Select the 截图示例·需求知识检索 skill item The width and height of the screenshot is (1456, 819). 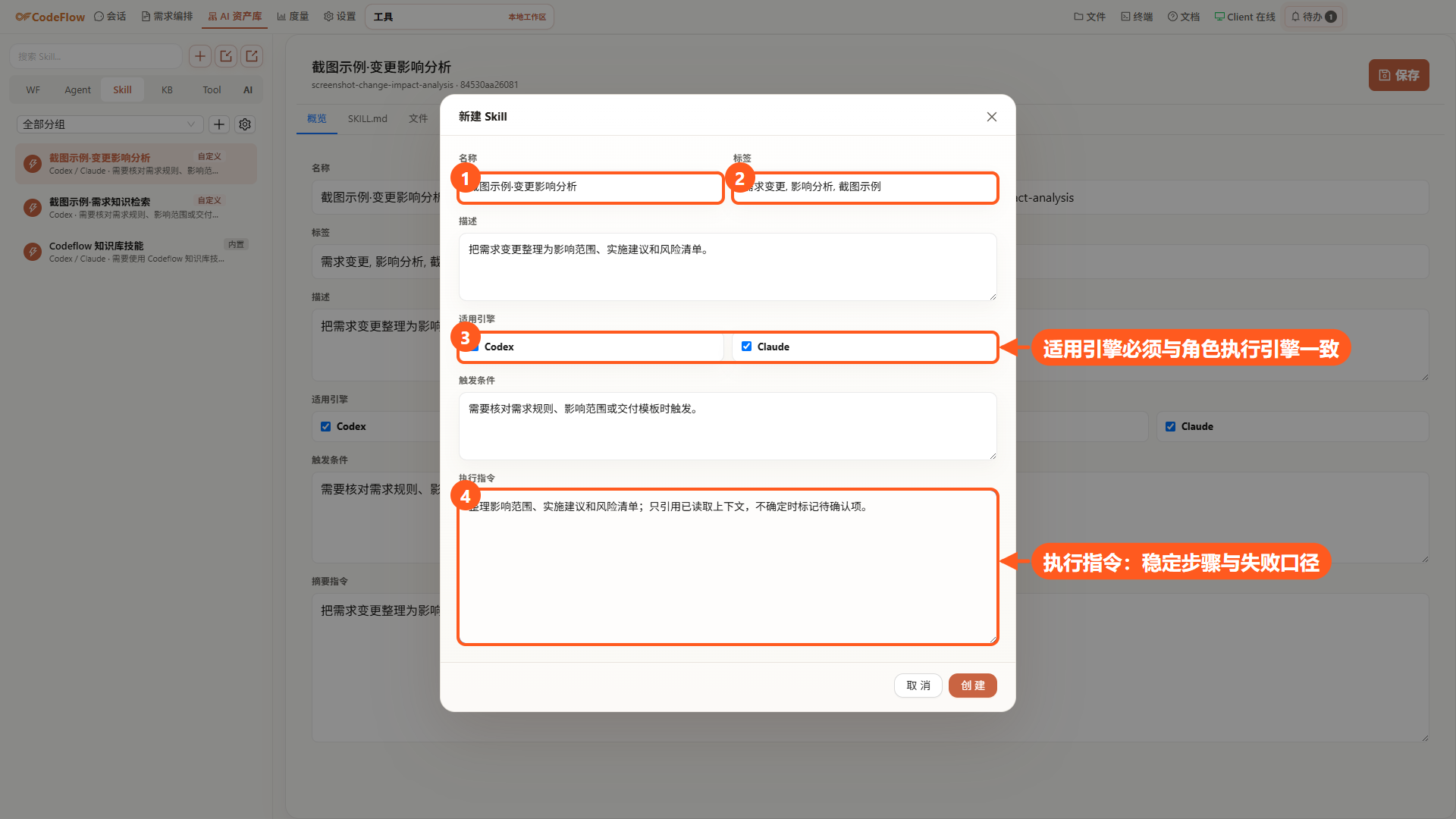[136, 208]
